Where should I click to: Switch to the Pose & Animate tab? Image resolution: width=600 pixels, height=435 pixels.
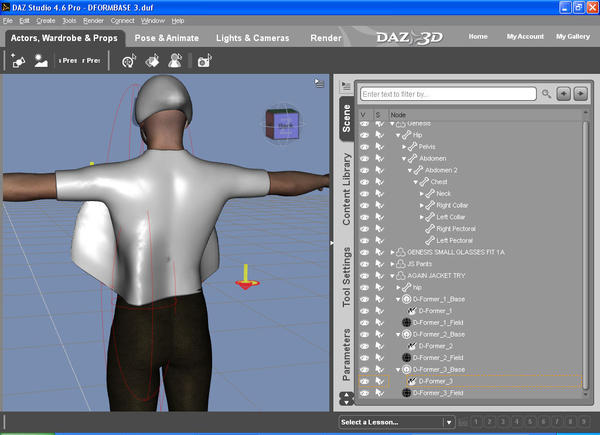(167, 38)
